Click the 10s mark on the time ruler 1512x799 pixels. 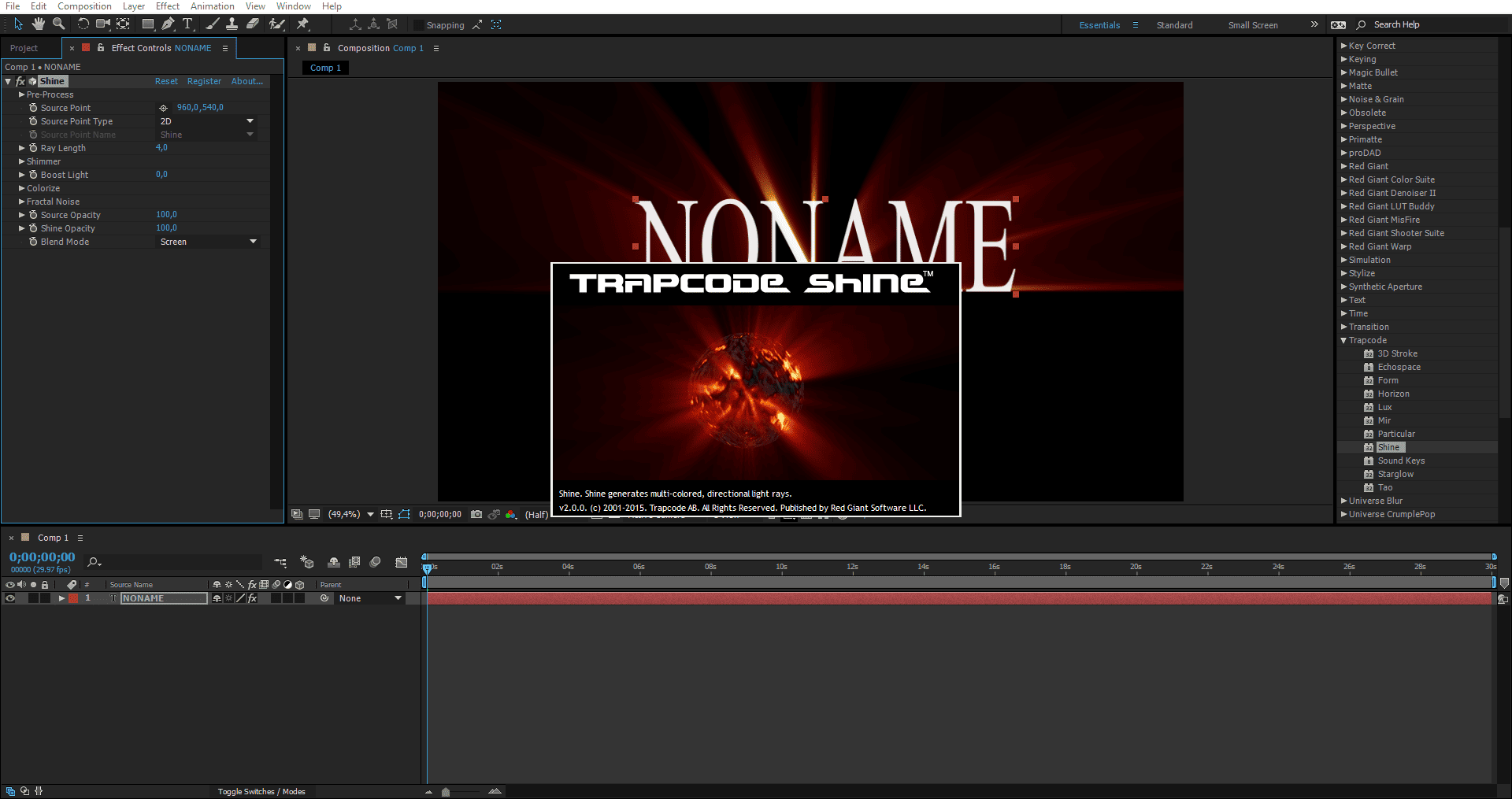pos(781,567)
